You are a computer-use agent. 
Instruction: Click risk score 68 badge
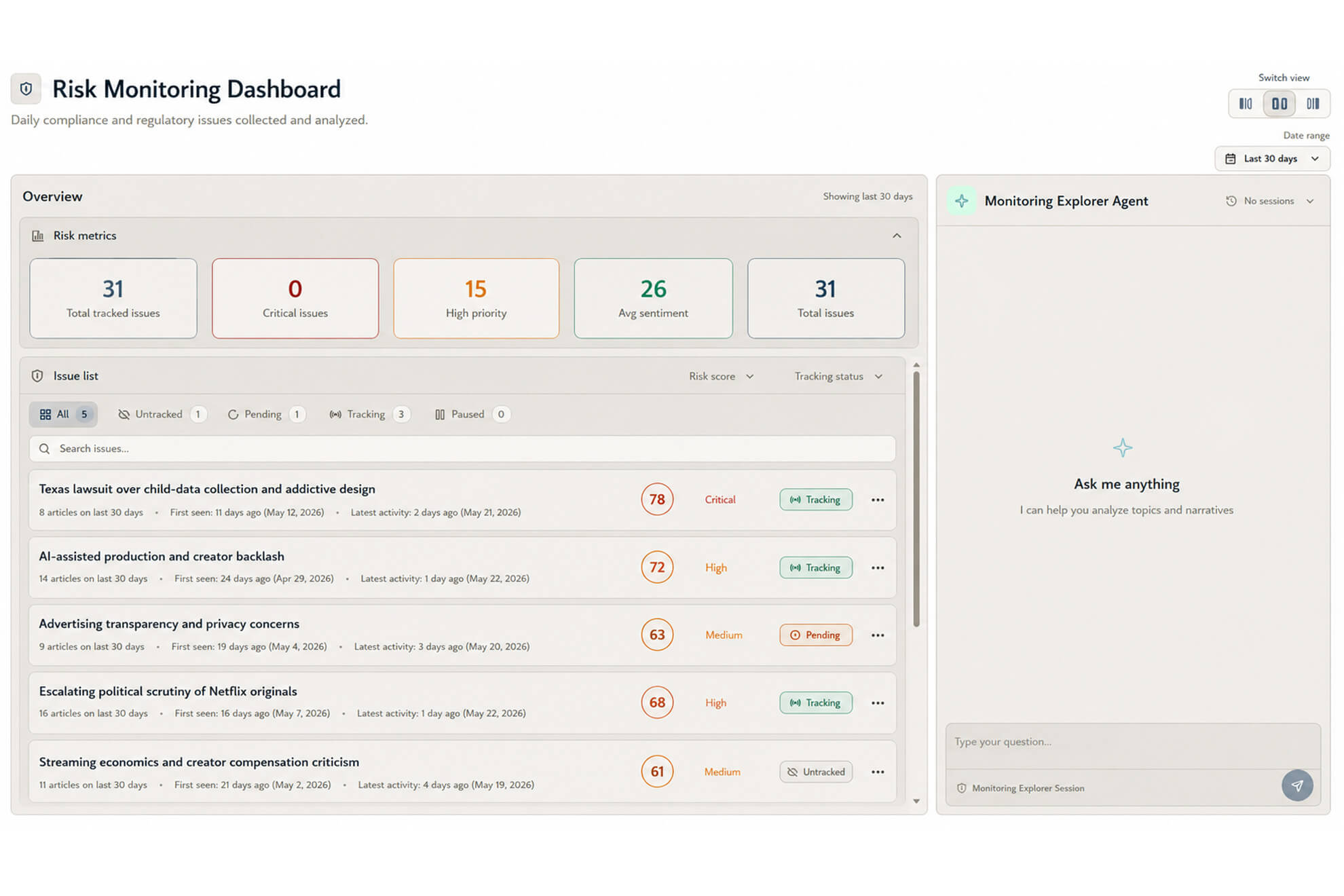pos(657,703)
